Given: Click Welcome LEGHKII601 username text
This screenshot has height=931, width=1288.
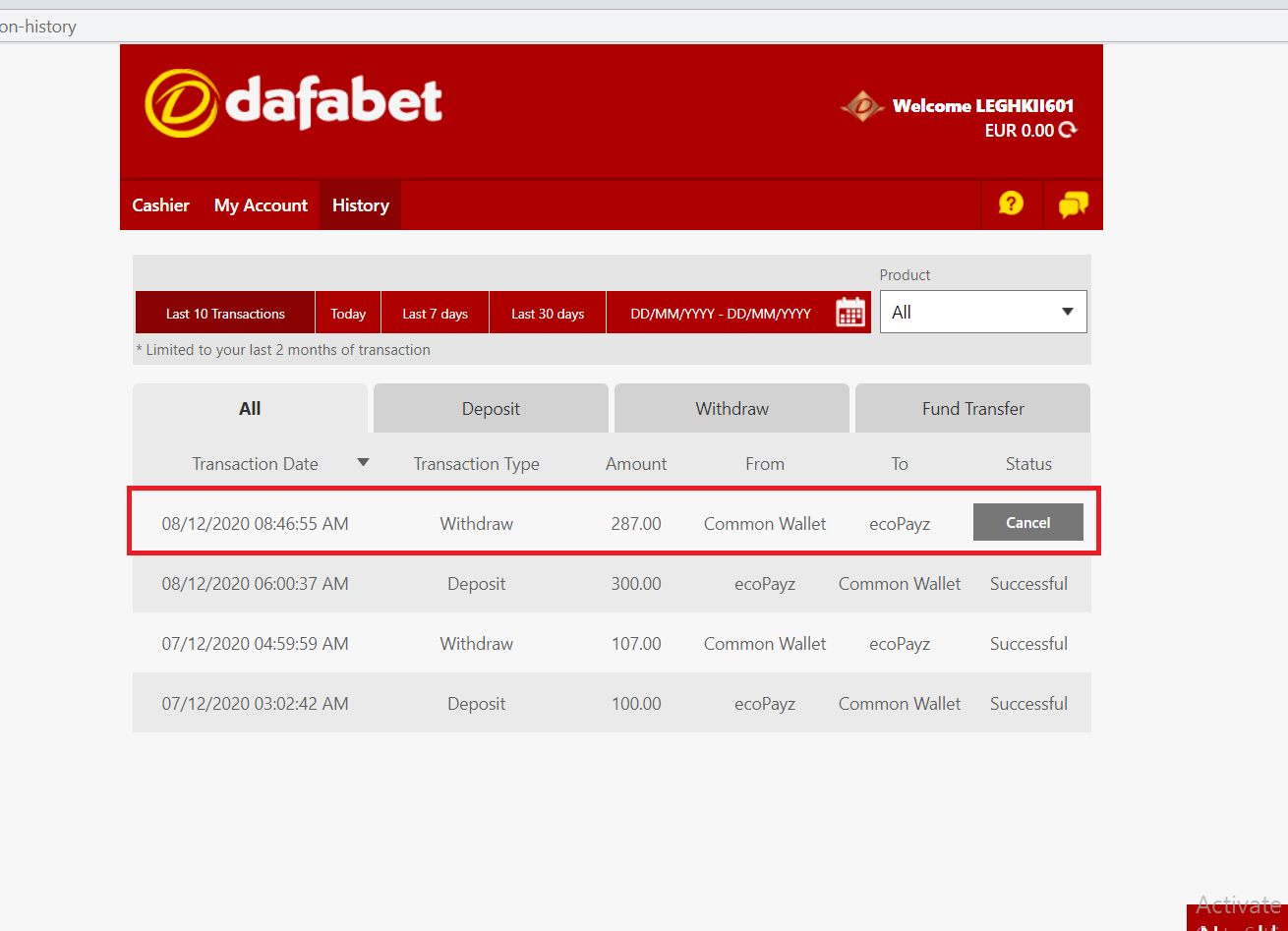Looking at the screenshot, I should tap(982, 105).
